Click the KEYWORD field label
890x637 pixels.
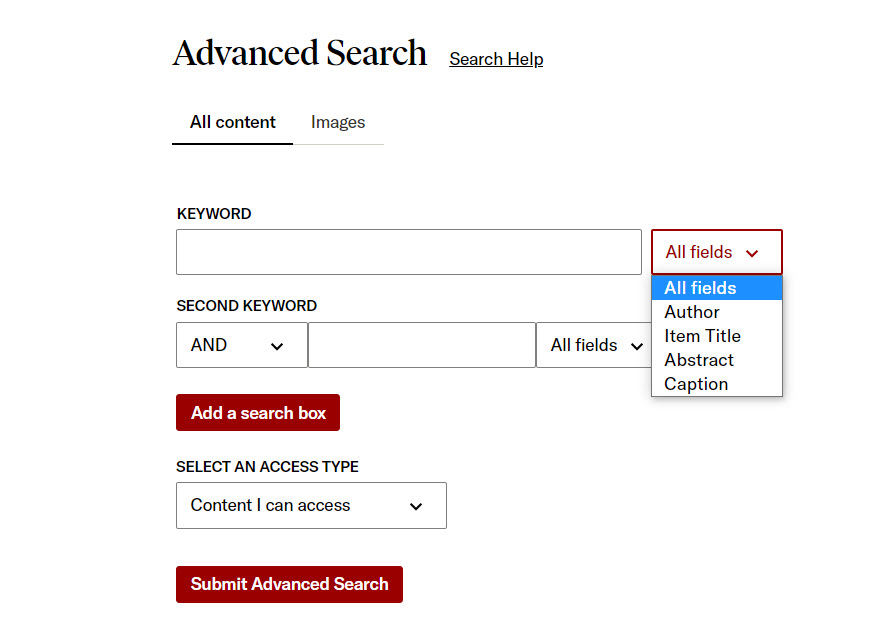(x=213, y=213)
